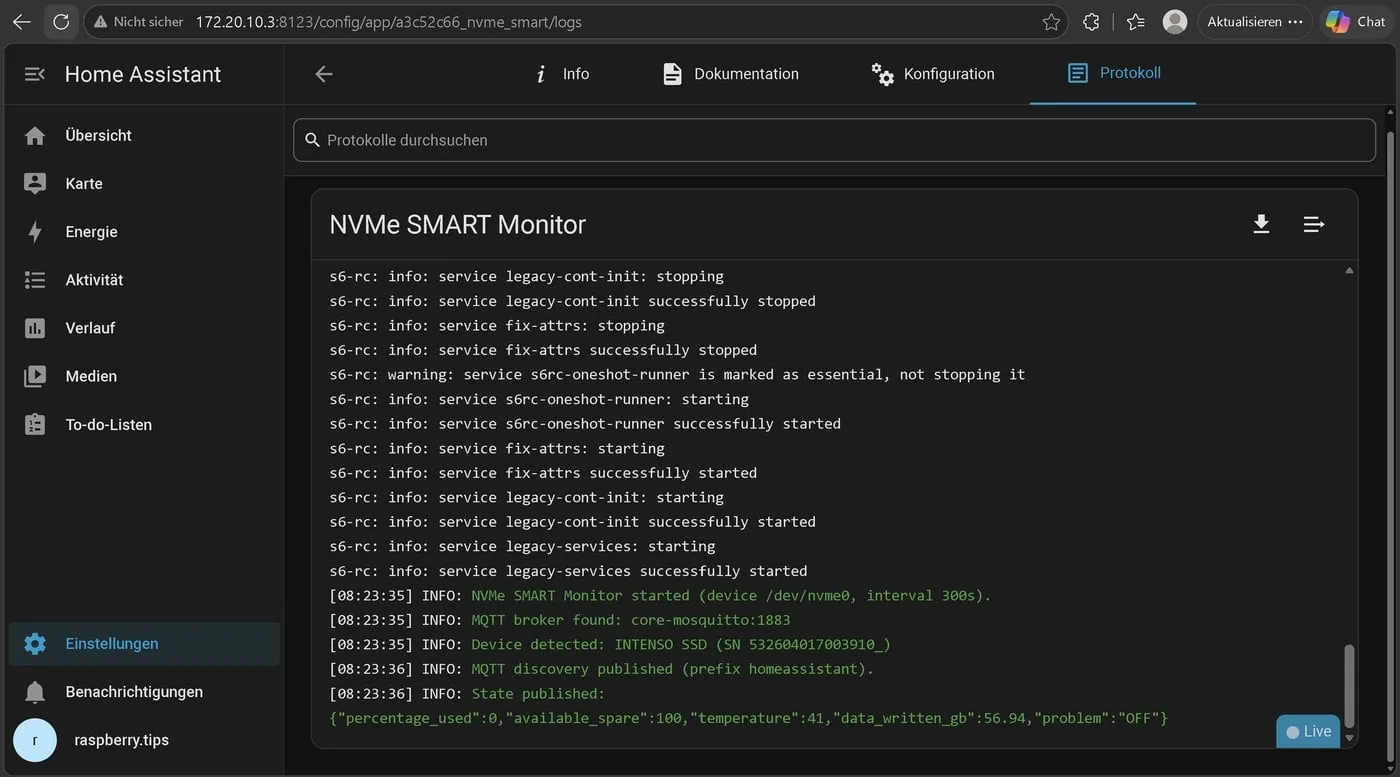The width and height of the screenshot is (1400, 777).
Task: Click the Nicht sicher security warning
Action: tap(139, 21)
